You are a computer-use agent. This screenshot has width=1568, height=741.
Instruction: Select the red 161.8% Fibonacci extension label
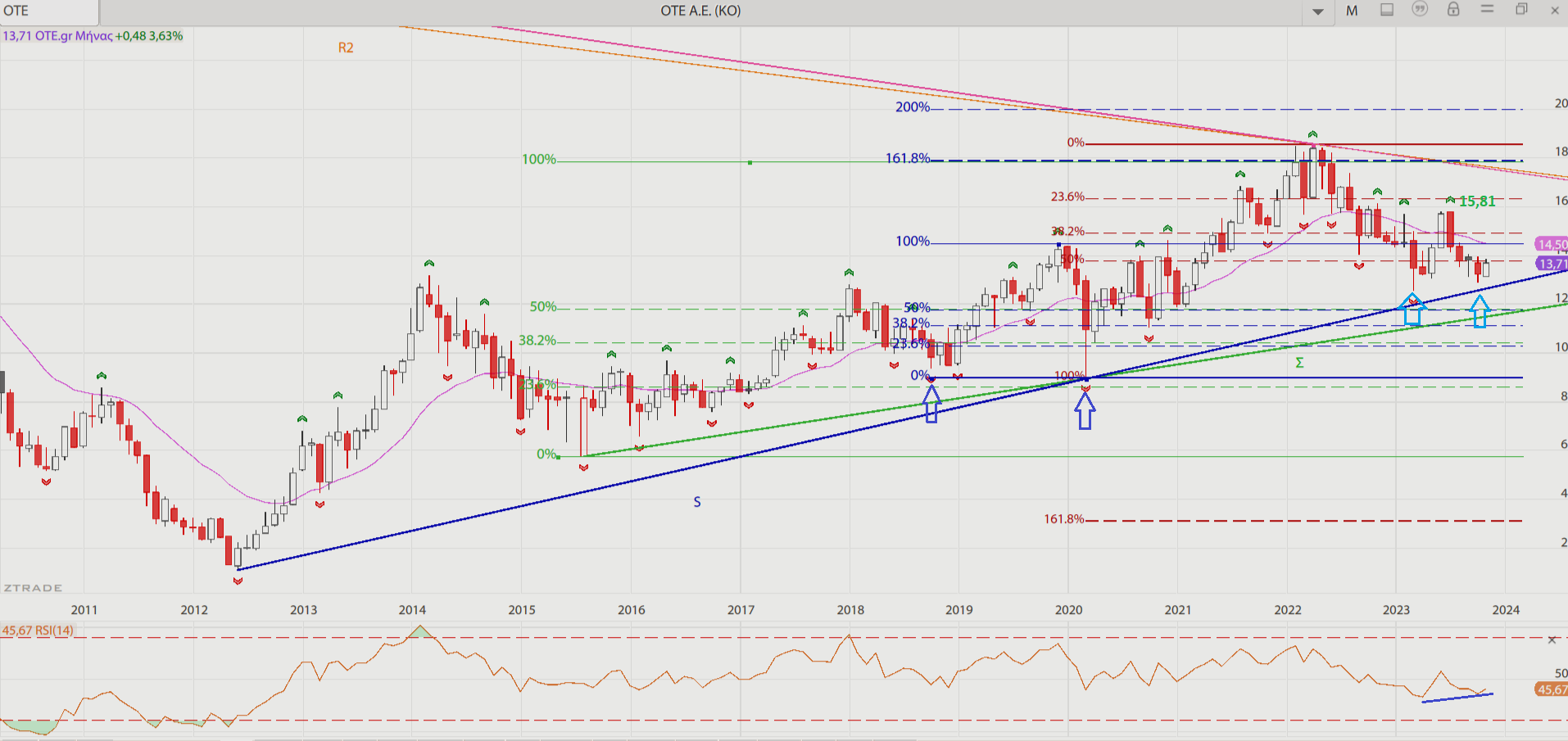(x=1063, y=519)
